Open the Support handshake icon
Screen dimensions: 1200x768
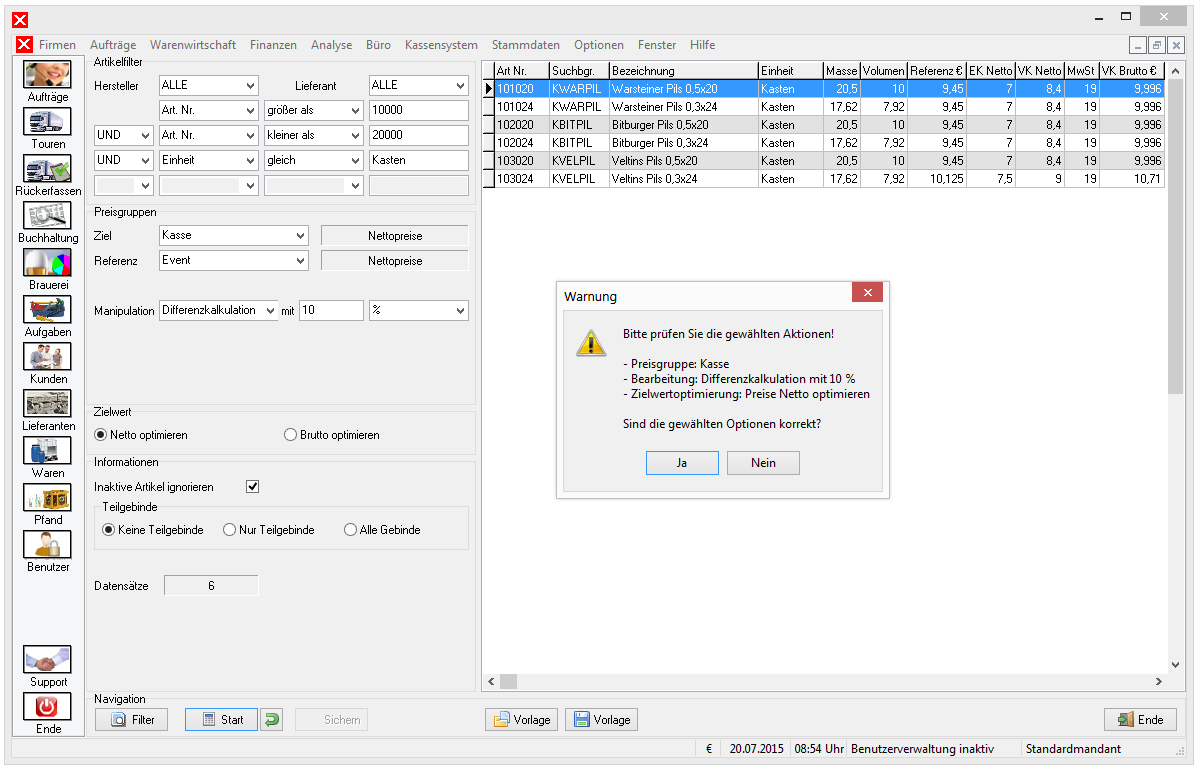47,660
